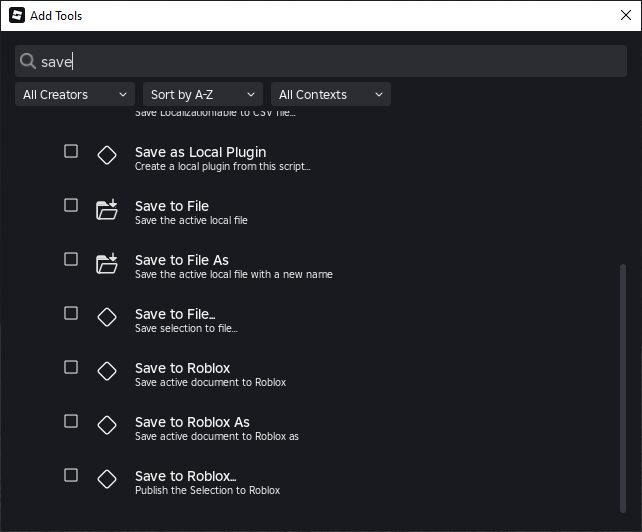Viewport: 642px width, 532px height.
Task: Click the Roblox Studio logo in title bar
Action: coord(17,16)
